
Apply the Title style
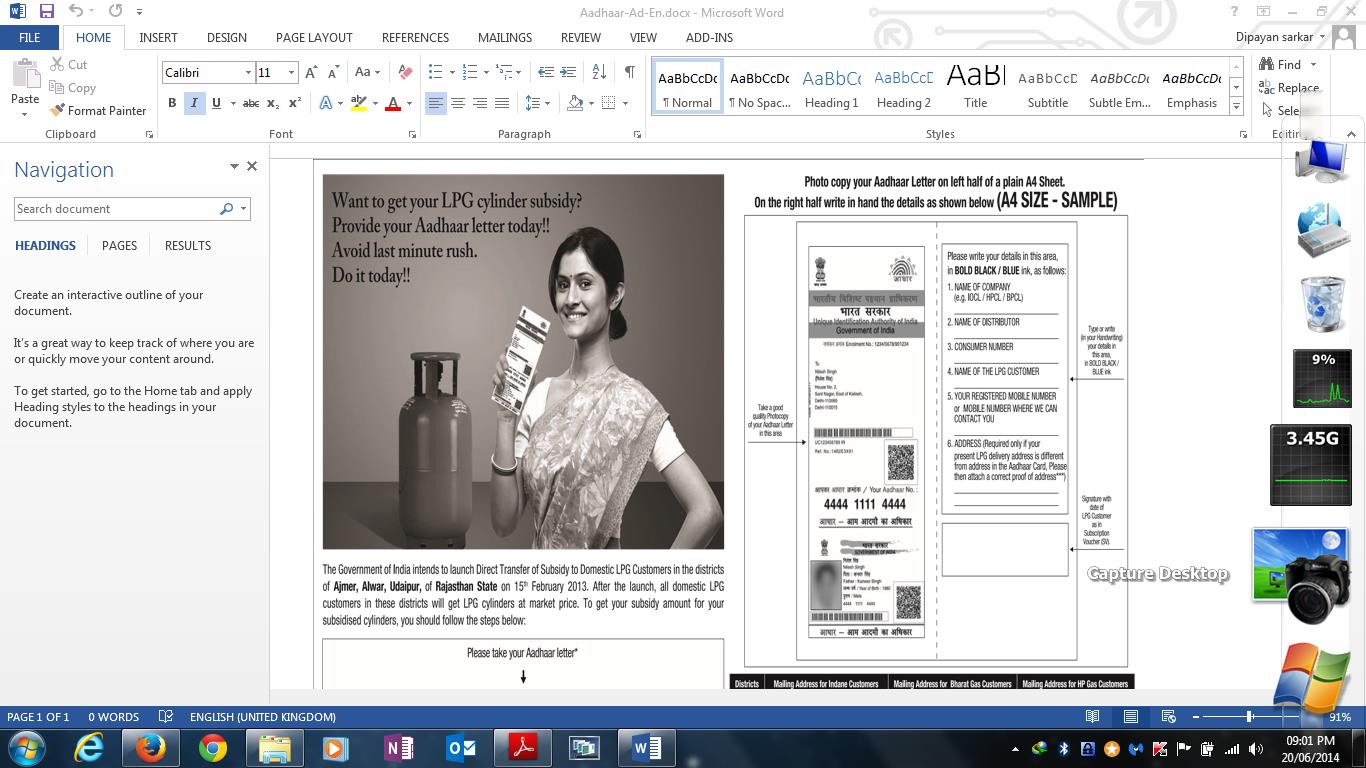(975, 88)
